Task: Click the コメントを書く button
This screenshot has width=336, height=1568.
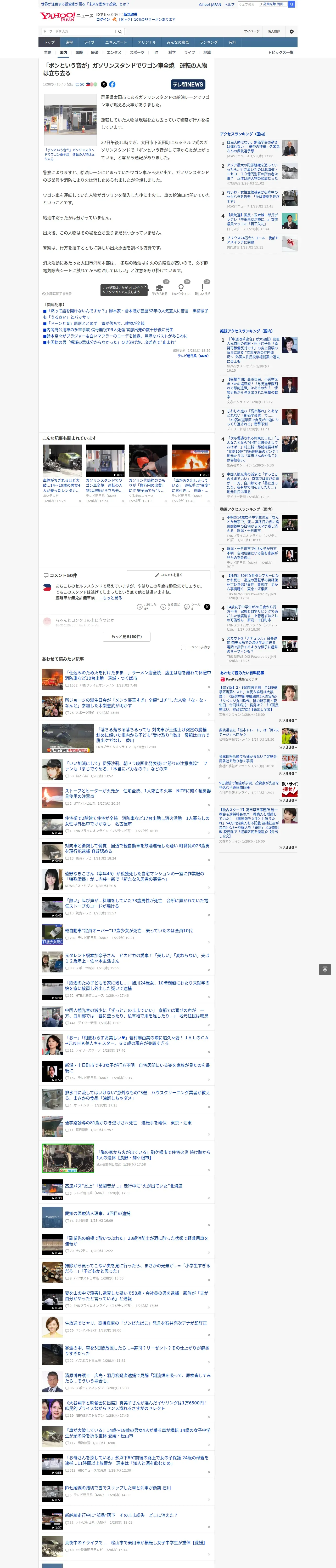Action: point(168,575)
